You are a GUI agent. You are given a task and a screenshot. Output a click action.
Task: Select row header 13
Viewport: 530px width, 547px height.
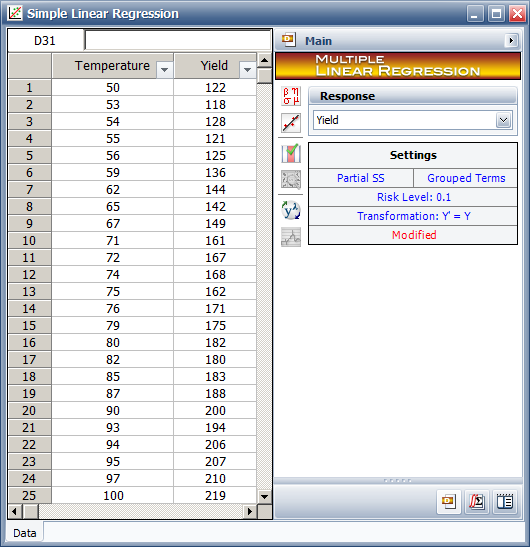pos(29,292)
